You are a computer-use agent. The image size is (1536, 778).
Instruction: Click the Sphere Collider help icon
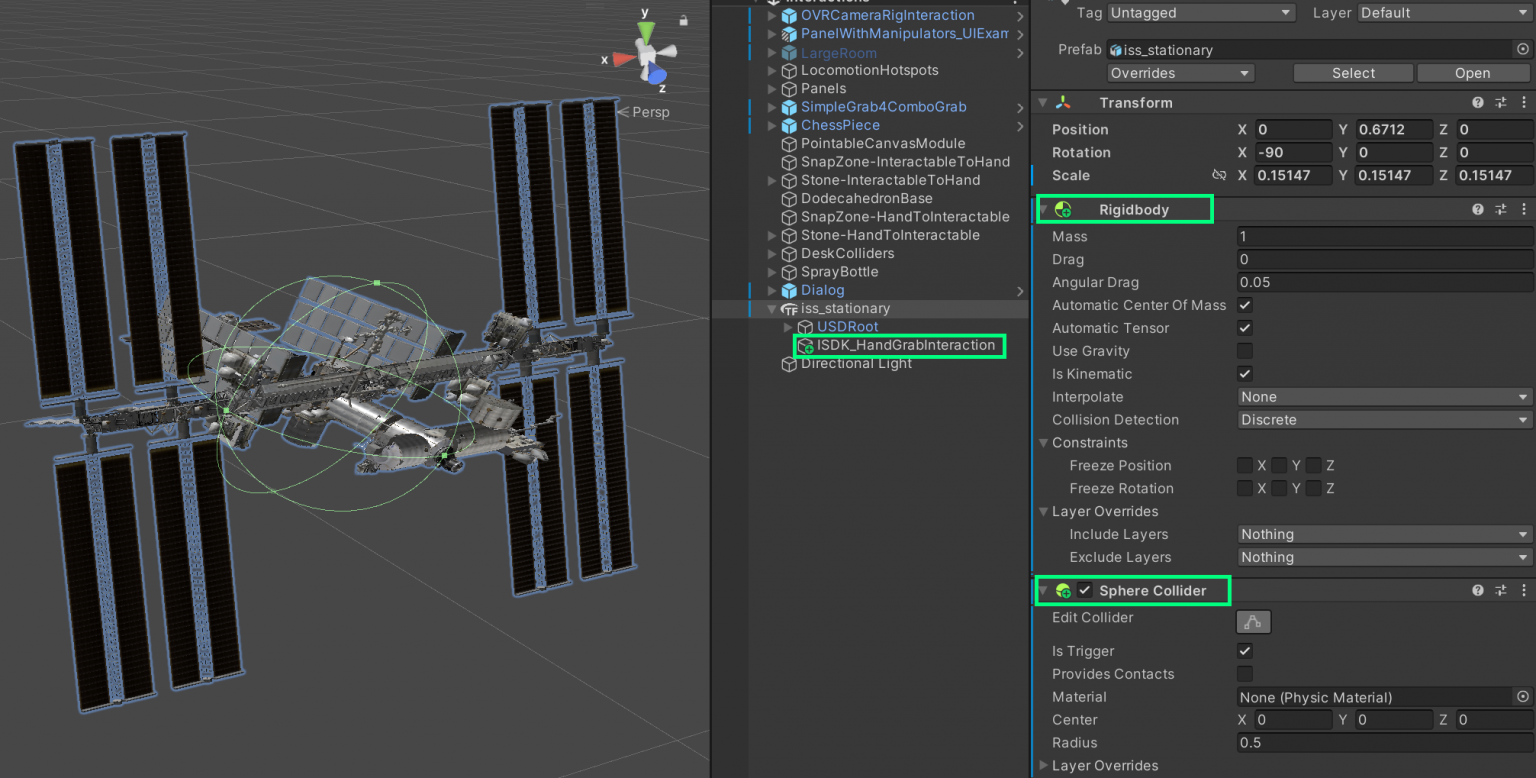pos(1477,590)
